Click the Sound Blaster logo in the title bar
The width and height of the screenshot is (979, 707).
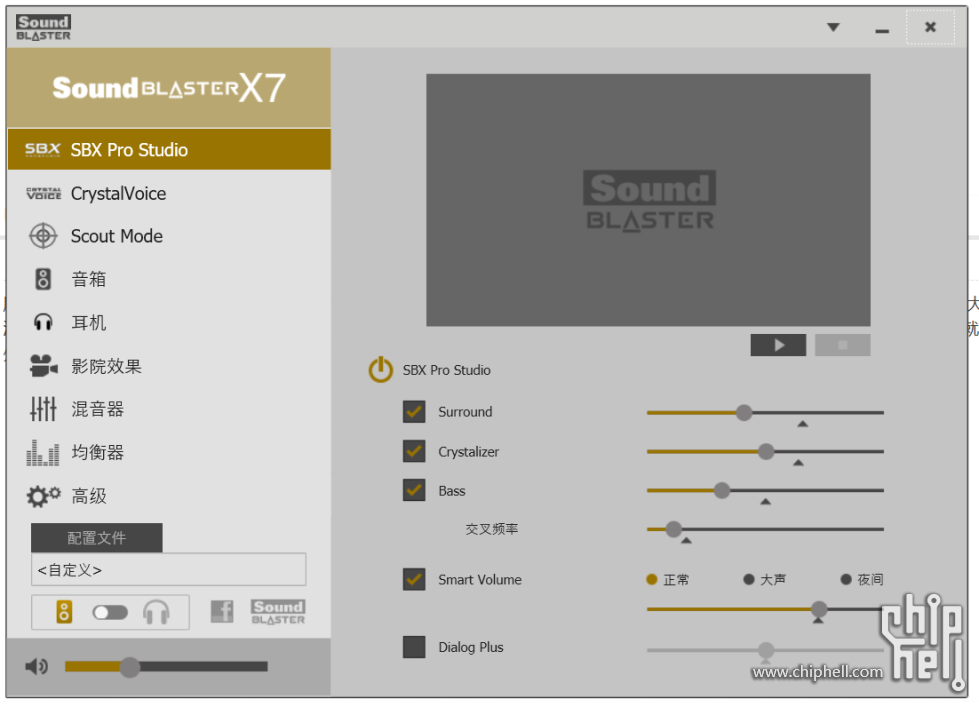[x=43, y=27]
